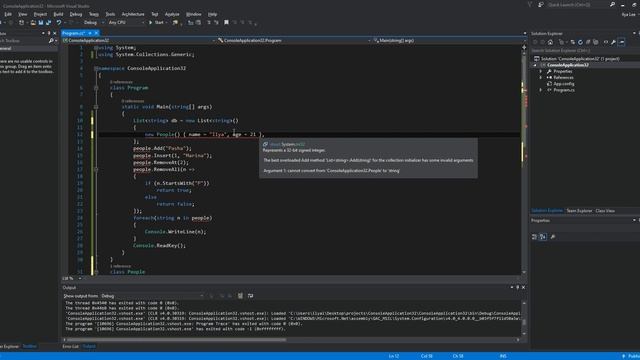Open the Edit menu
640x360 pixels.
[x=8, y=14]
